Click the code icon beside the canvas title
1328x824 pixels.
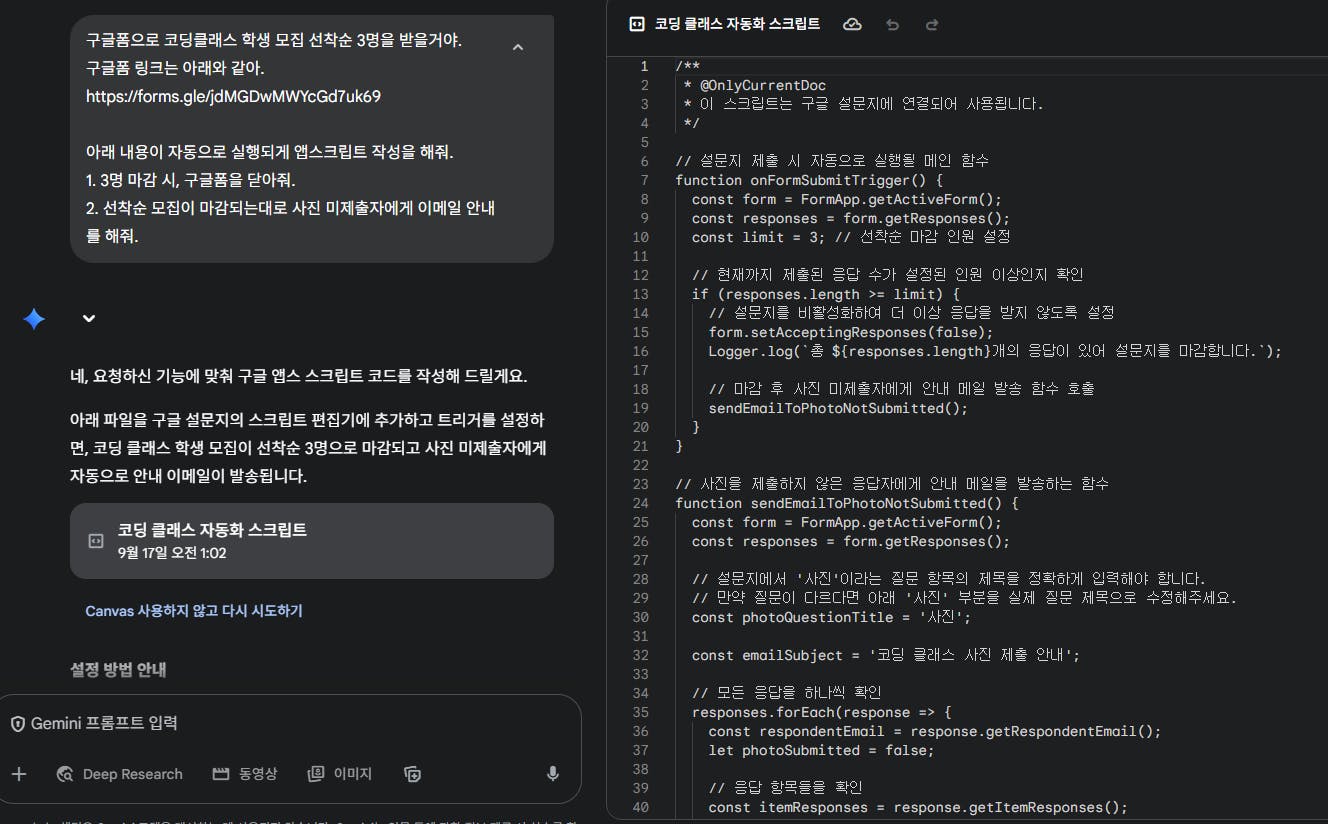pyautogui.click(x=636, y=24)
